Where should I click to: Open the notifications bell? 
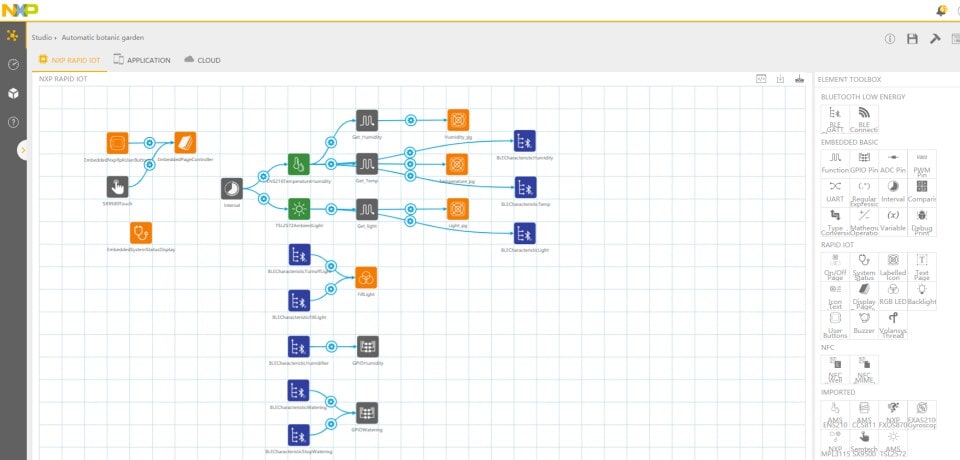pyautogui.click(x=941, y=10)
